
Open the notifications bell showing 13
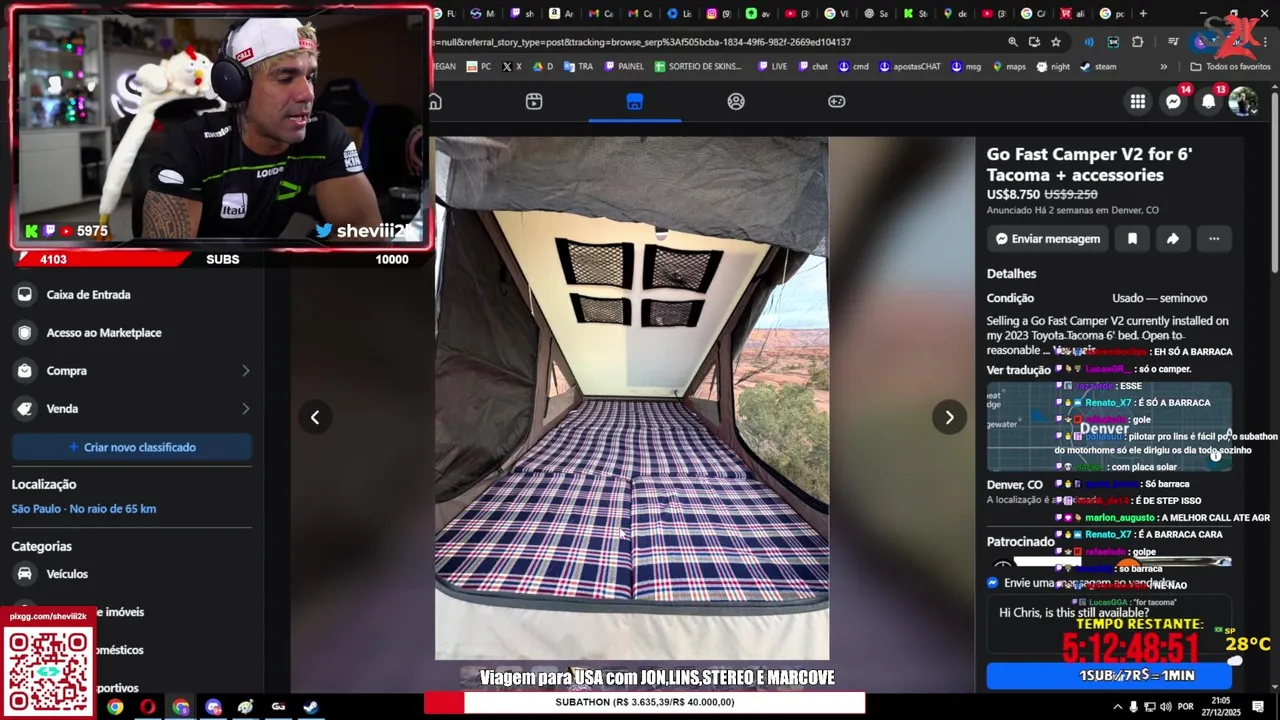1209,101
